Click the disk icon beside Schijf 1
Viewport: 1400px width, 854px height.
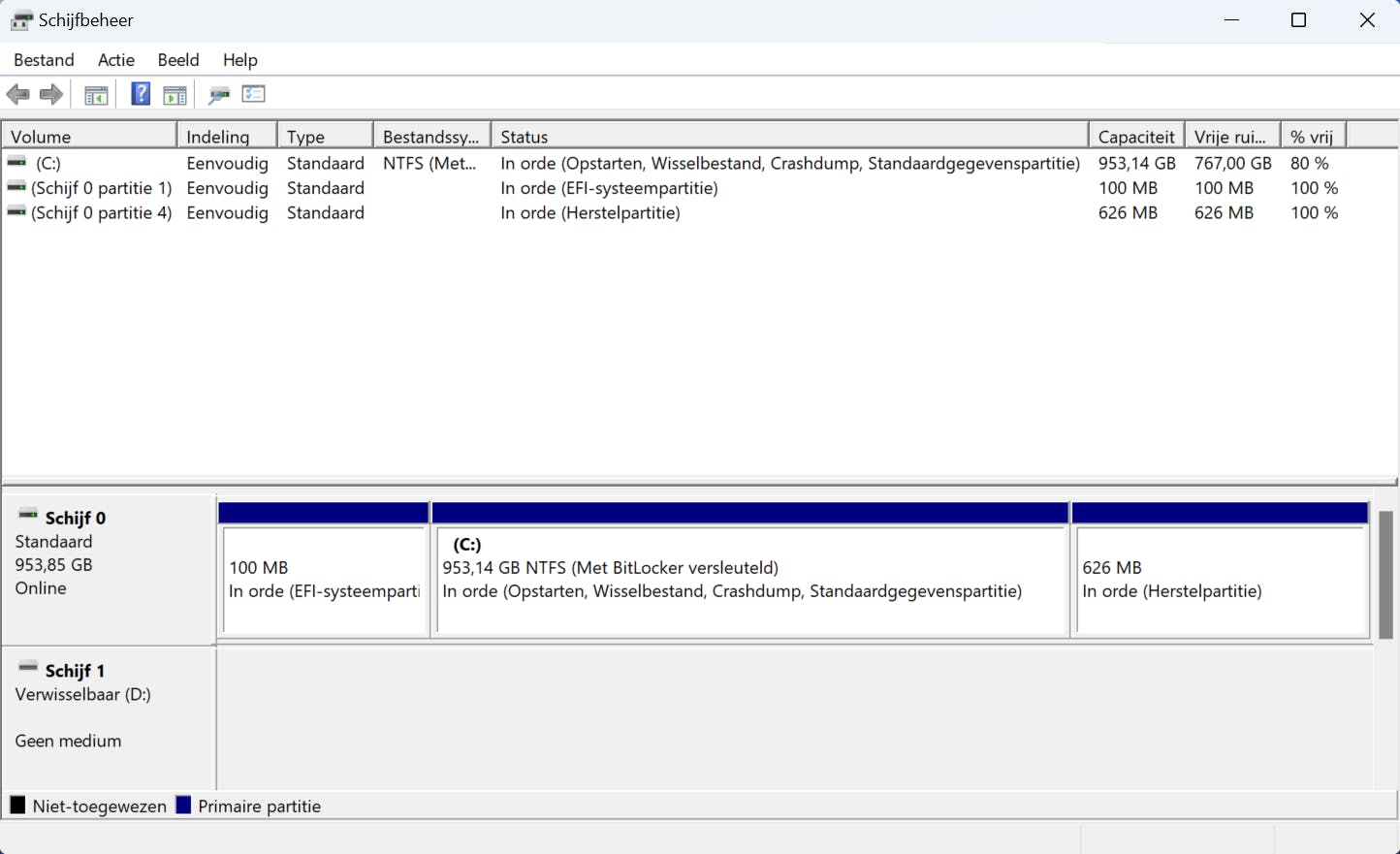coord(28,668)
